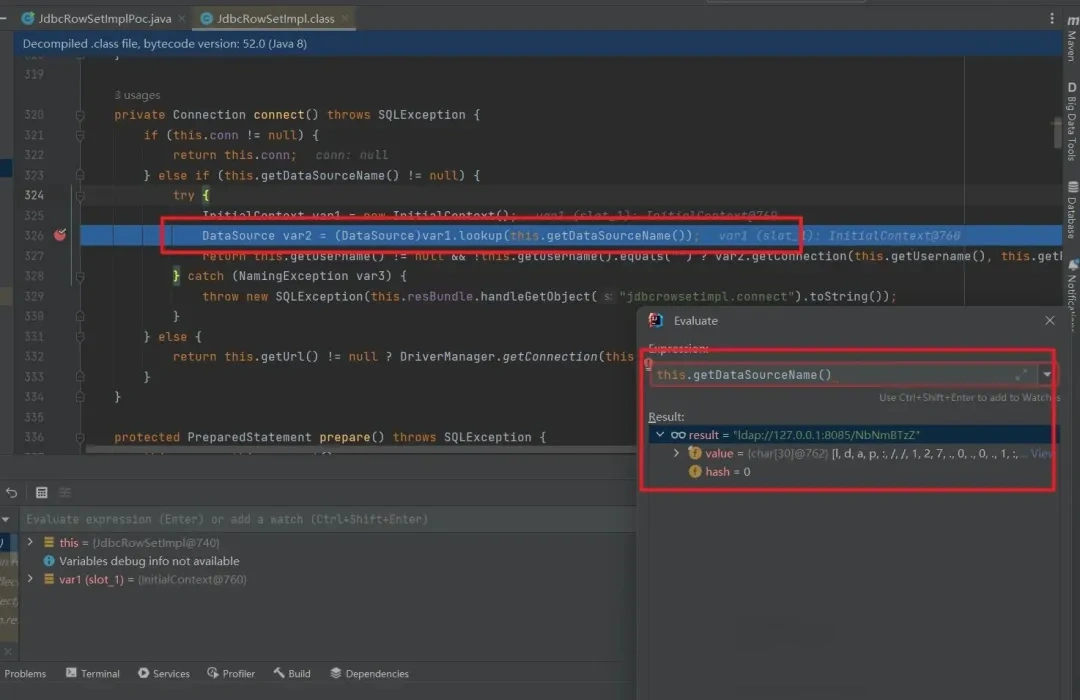Open the Dependencies tool window
Viewport: 1080px width, 700px height.
369,674
